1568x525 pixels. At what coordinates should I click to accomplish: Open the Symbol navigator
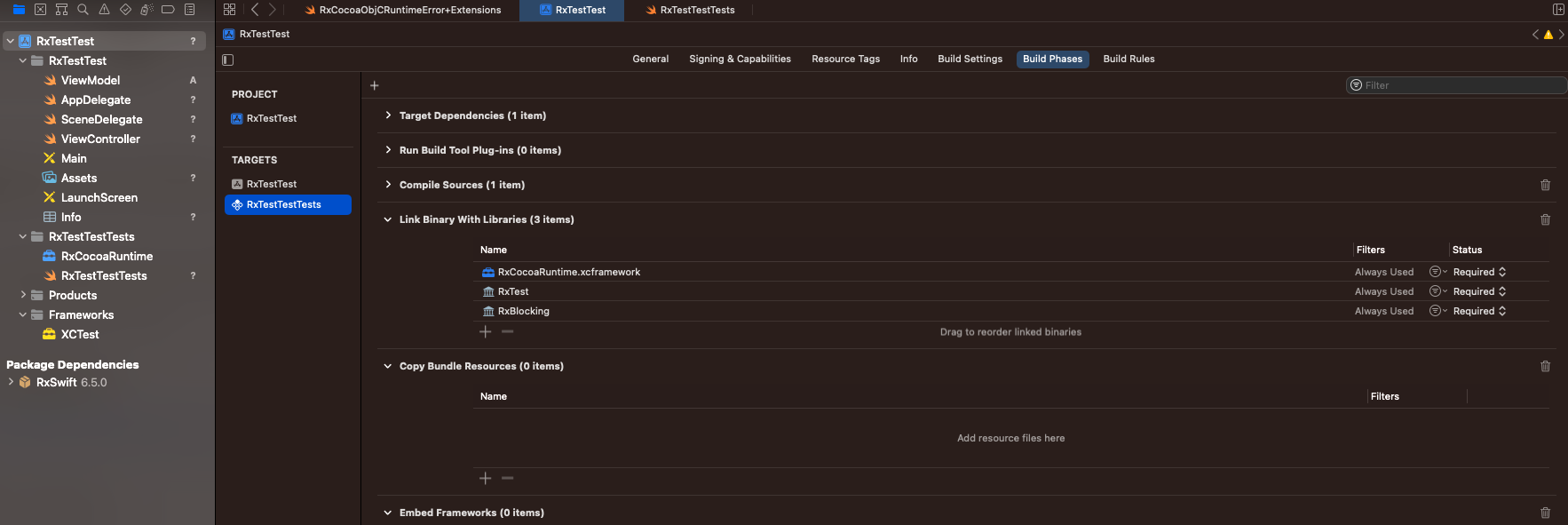point(61,10)
